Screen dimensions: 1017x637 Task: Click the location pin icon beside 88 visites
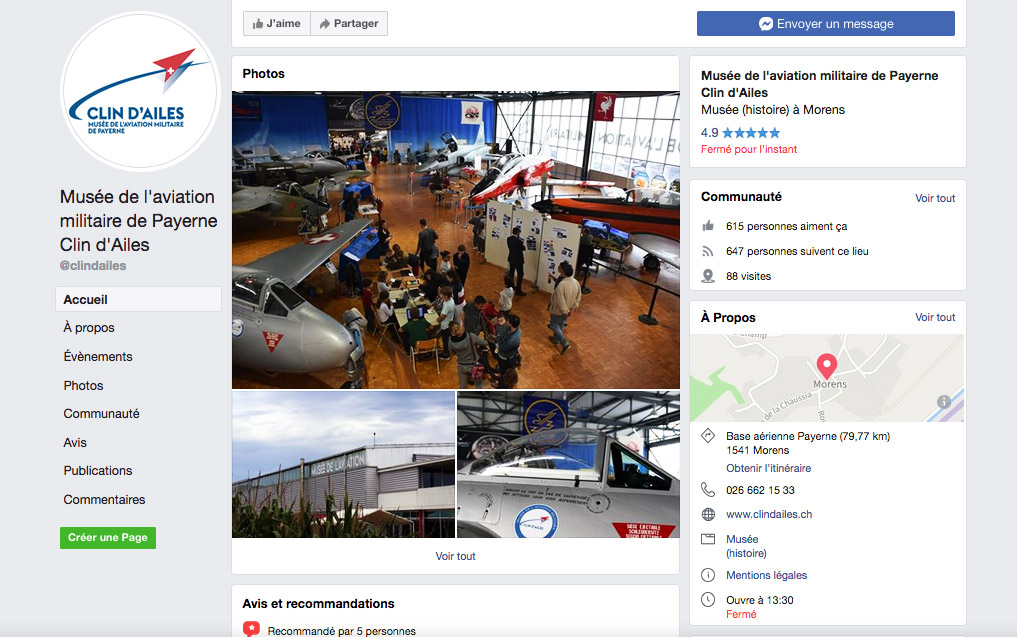pos(708,276)
